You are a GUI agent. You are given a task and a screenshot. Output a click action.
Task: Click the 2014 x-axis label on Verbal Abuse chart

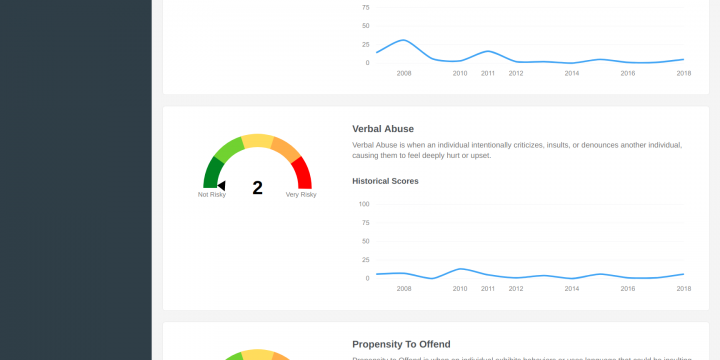[572, 289]
